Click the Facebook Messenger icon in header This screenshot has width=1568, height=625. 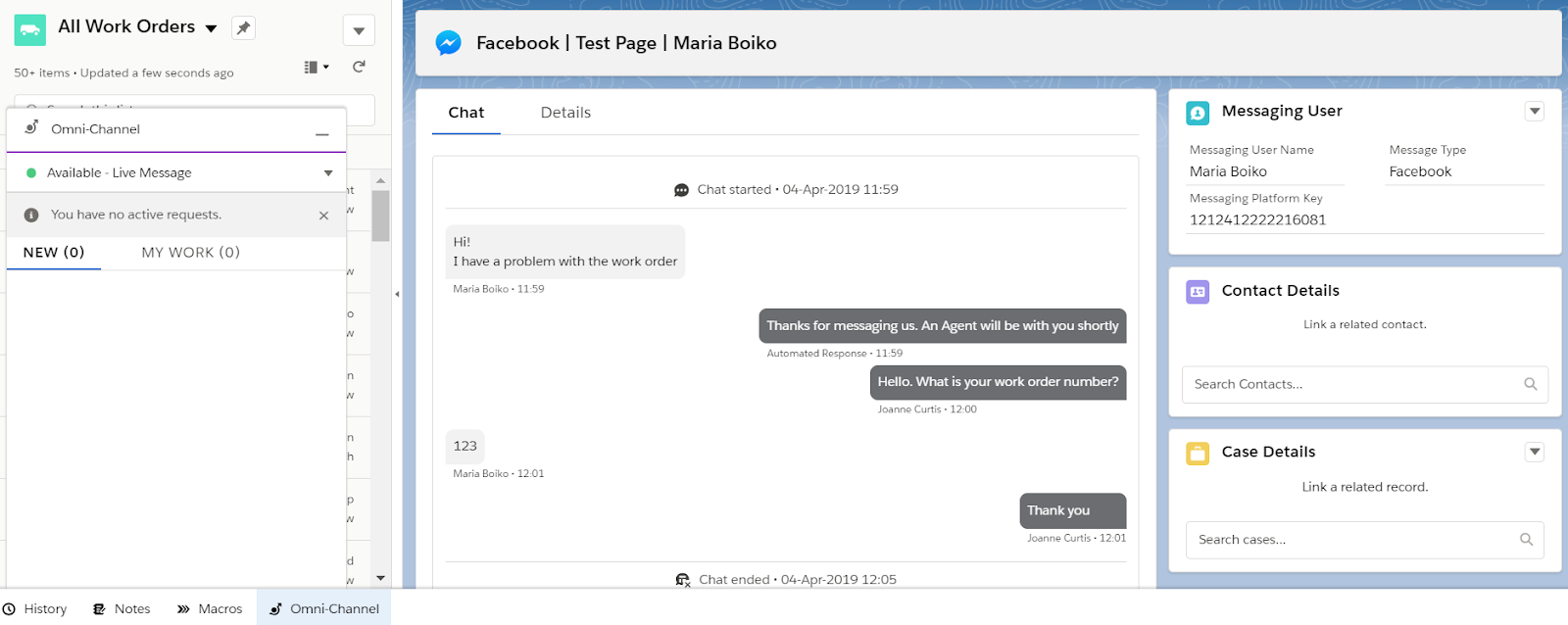[x=449, y=43]
